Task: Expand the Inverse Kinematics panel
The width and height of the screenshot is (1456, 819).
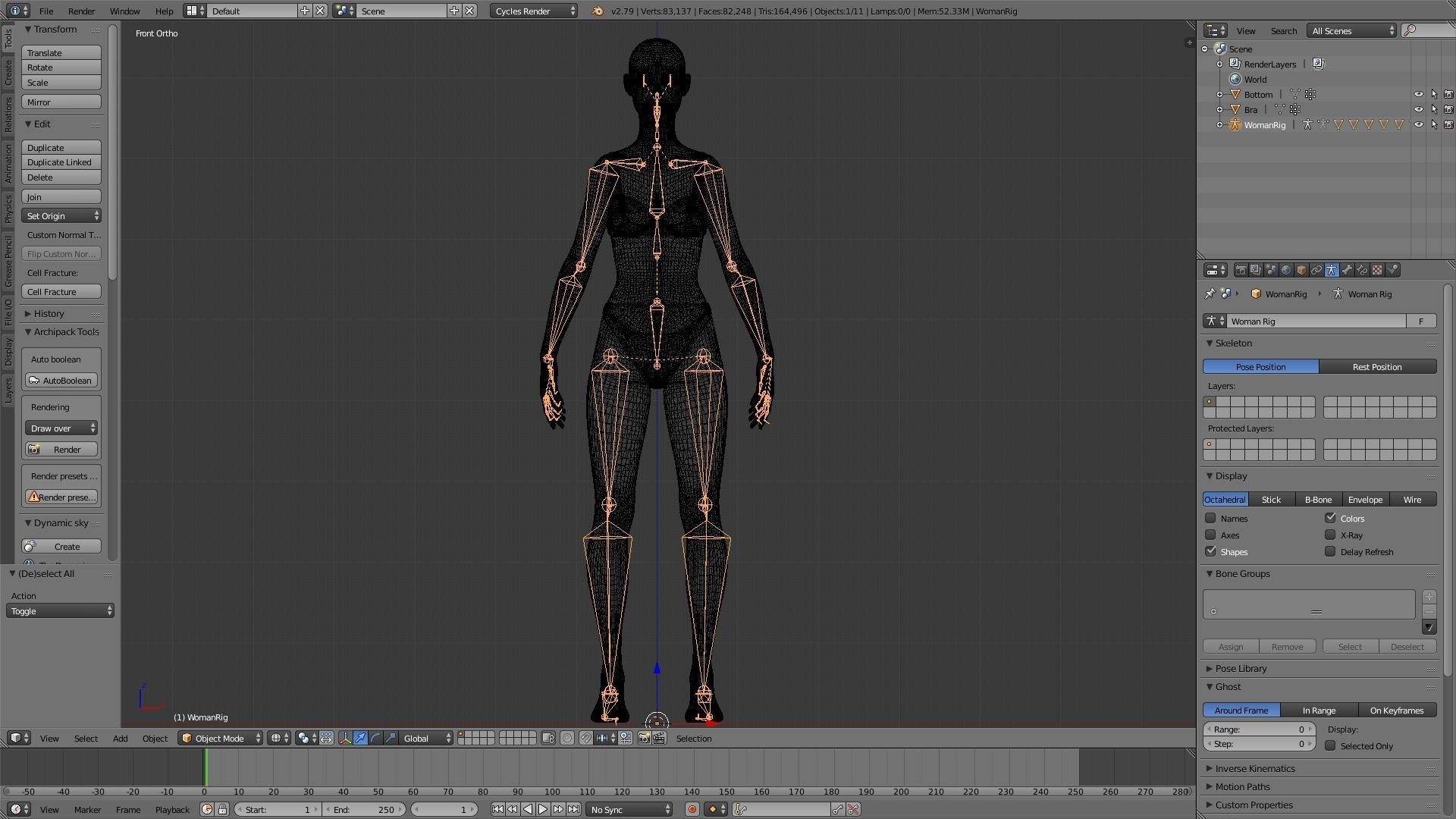Action: tap(1254, 768)
